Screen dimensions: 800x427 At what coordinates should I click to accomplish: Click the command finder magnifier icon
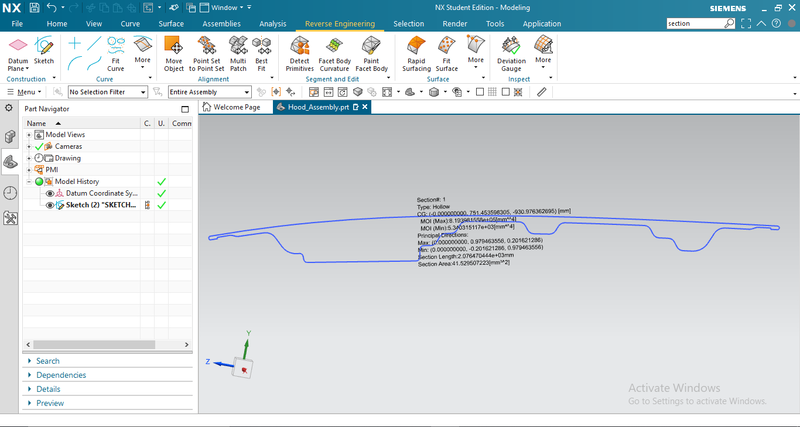click(x=729, y=23)
